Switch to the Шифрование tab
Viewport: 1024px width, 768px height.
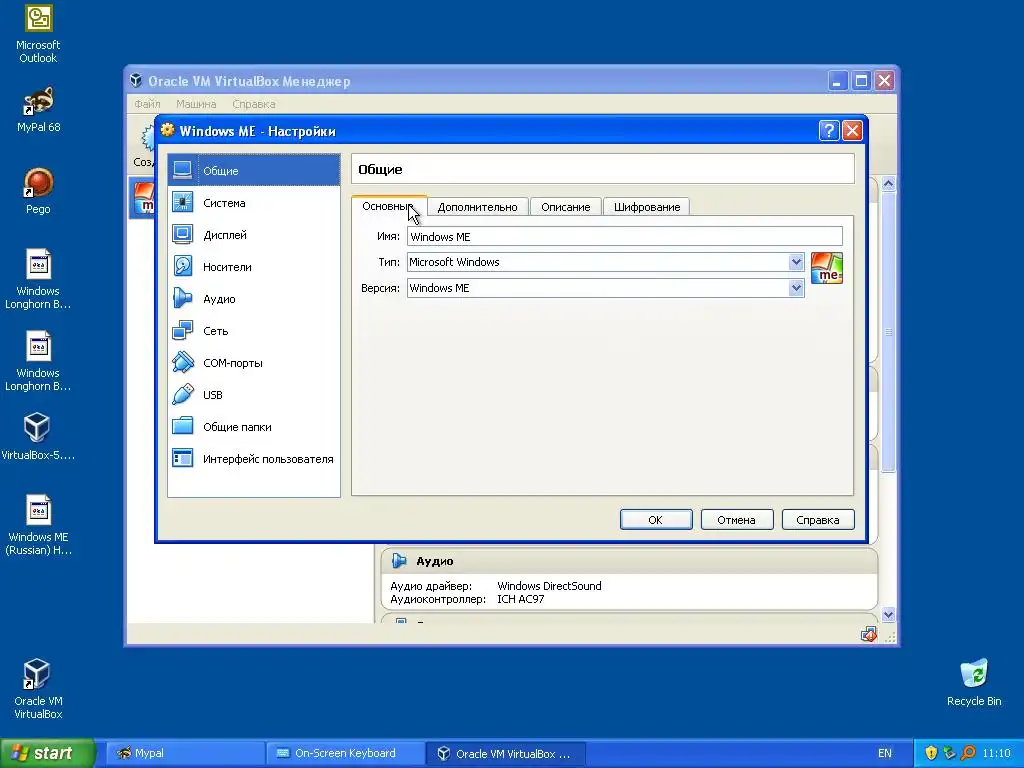point(647,207)
